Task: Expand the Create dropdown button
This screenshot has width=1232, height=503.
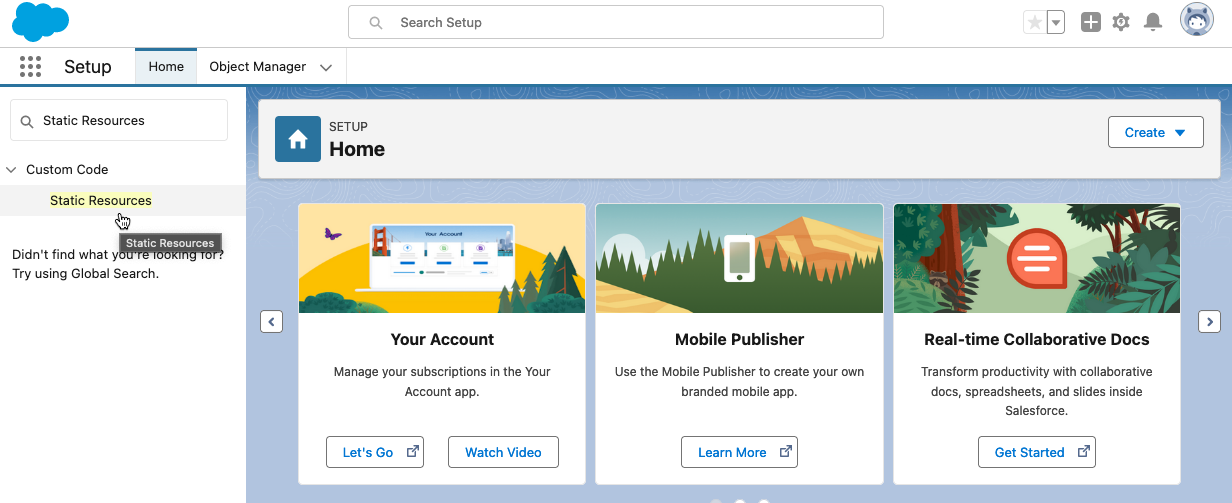Action: [1155, 132]
